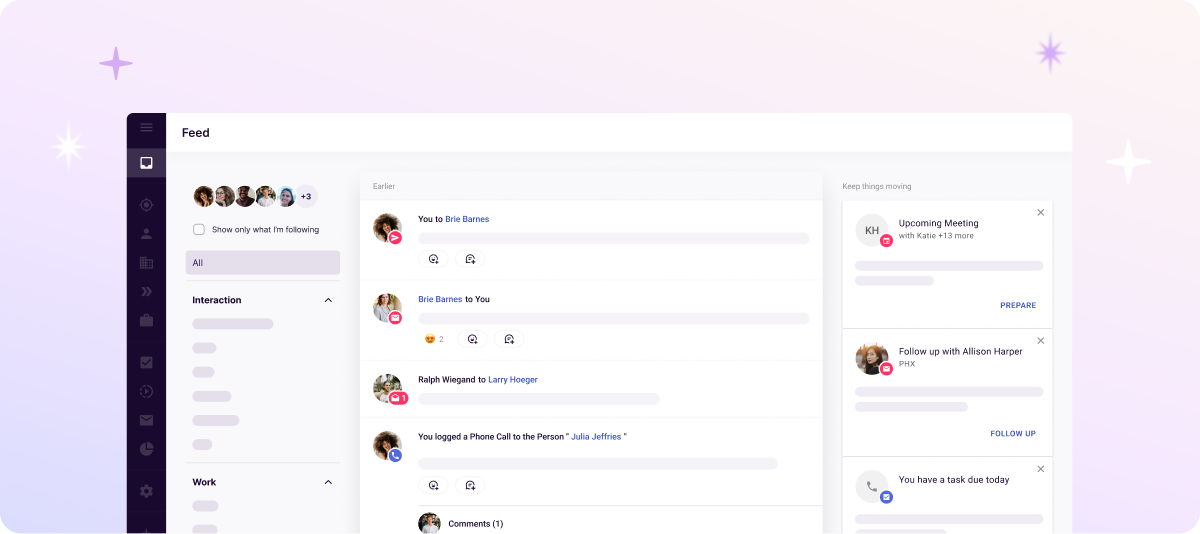Open the Julia Jeffries link
The image size is (1200, 534).
pos(597,437)
